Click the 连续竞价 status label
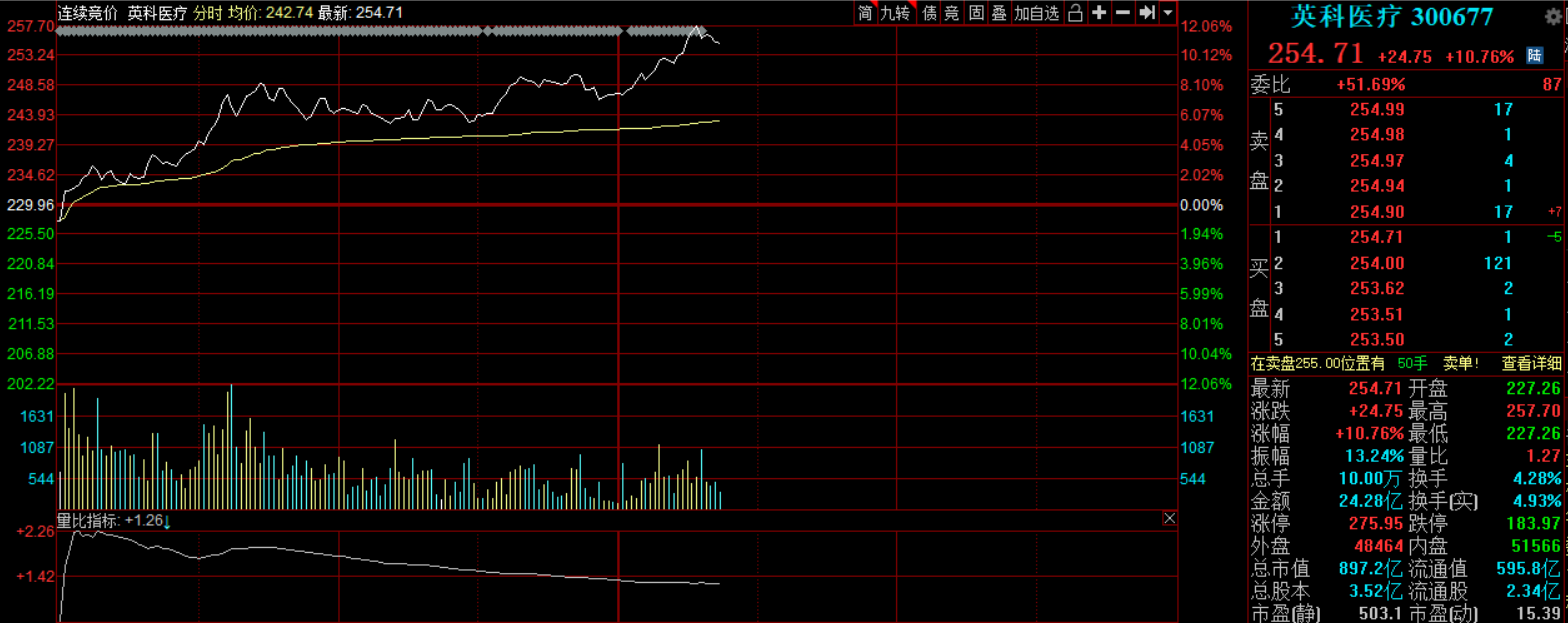Image resolution: width=1568 pixels, height=623 pixels. coord(87,13)
